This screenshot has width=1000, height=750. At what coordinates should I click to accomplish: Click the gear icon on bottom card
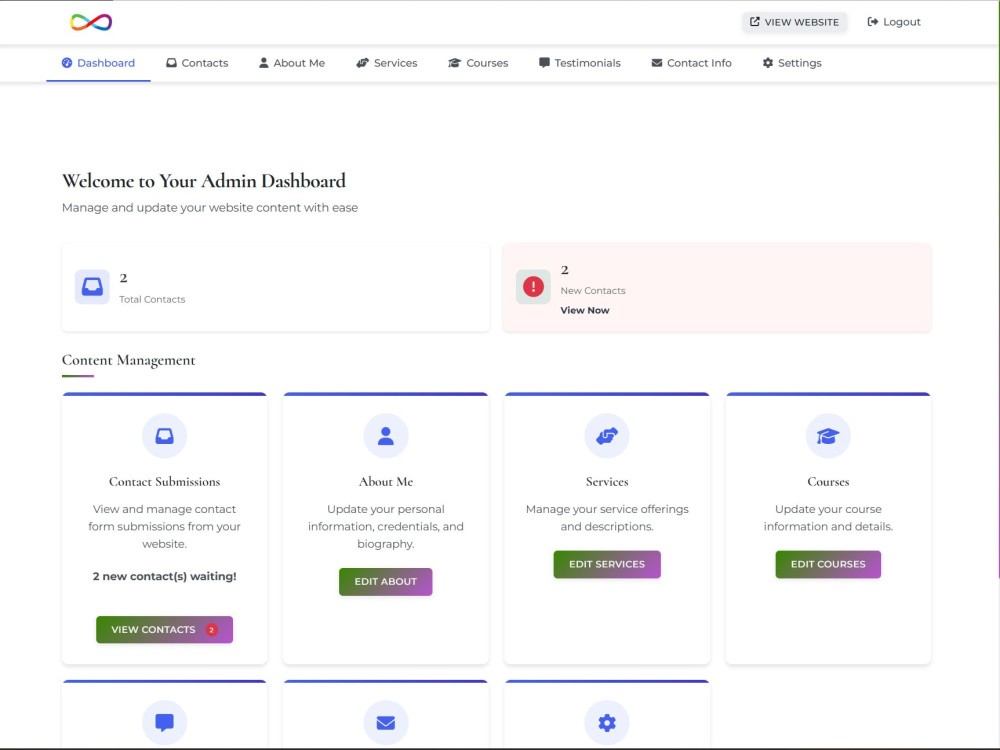(607, 723)
